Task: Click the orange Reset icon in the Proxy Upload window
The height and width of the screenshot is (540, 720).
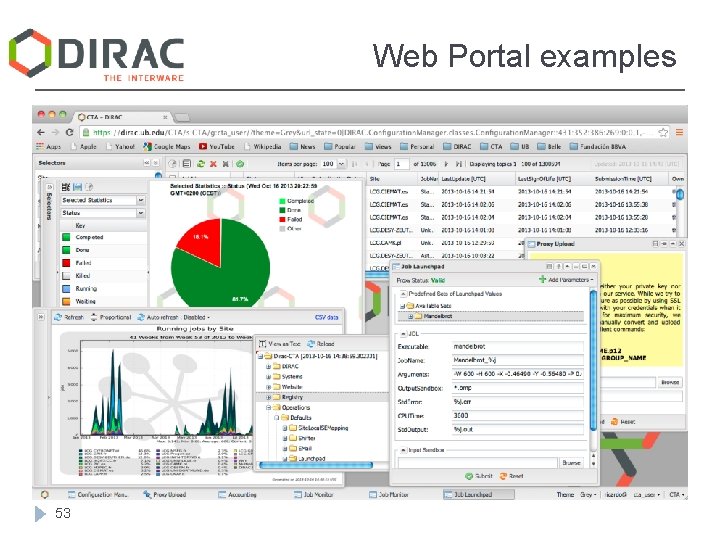Action: (x=614, y=422)
